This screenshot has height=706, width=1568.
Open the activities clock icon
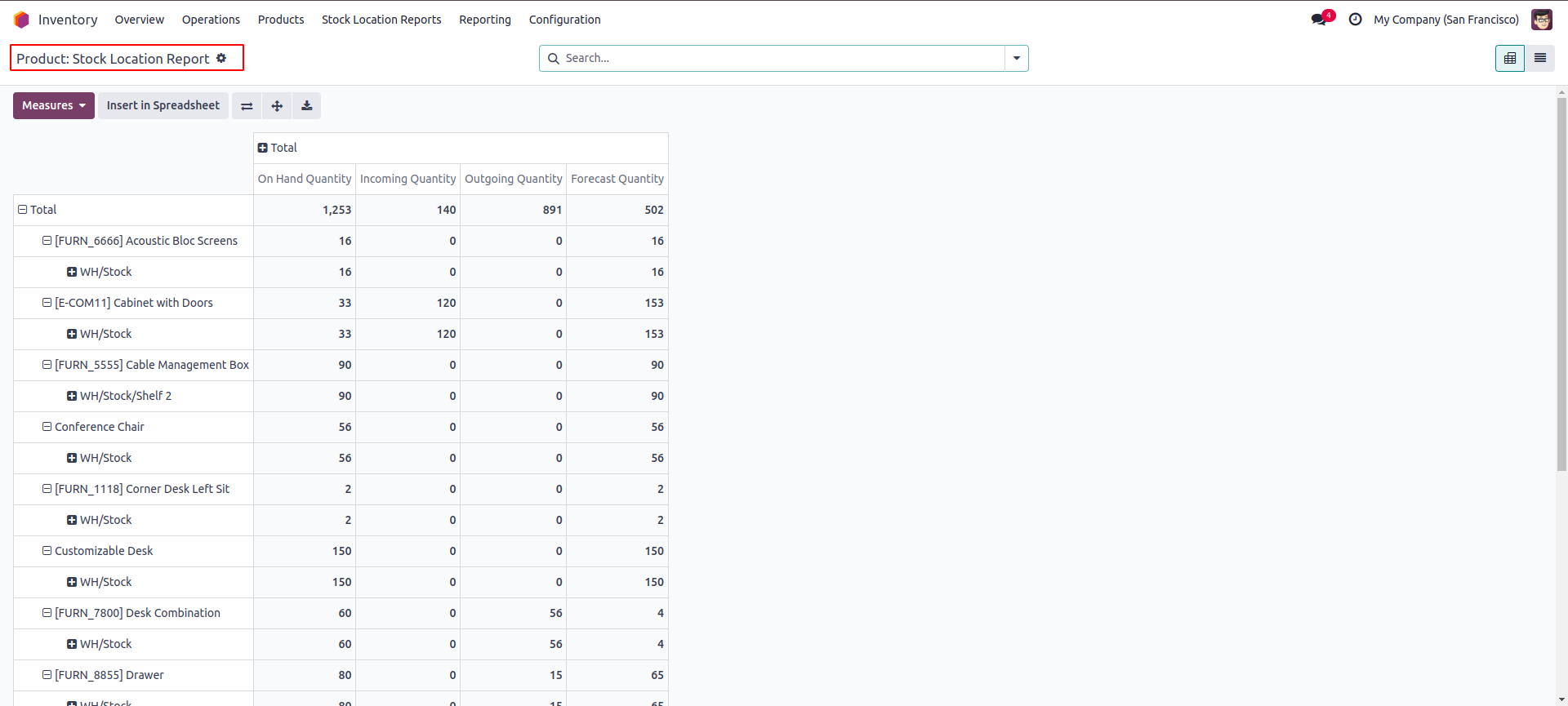tap(1355, 20)
